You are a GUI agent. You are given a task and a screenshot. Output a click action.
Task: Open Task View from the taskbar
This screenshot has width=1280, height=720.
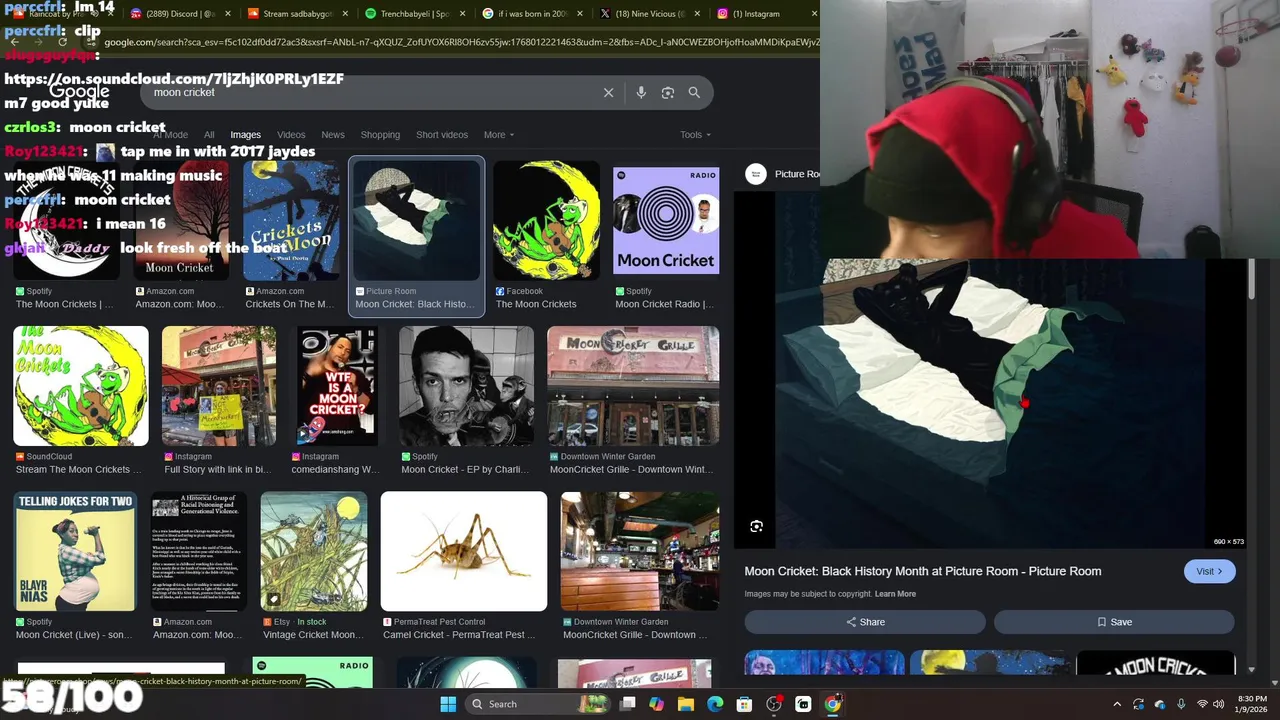628,704
